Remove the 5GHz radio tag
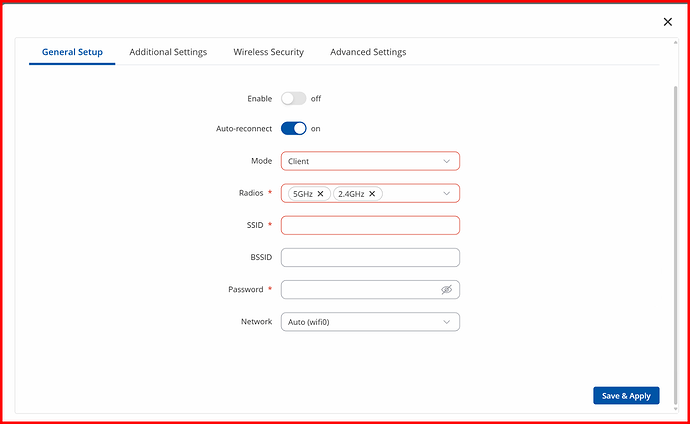Viewport: 690px width, 424px height. tap(320, 194)
